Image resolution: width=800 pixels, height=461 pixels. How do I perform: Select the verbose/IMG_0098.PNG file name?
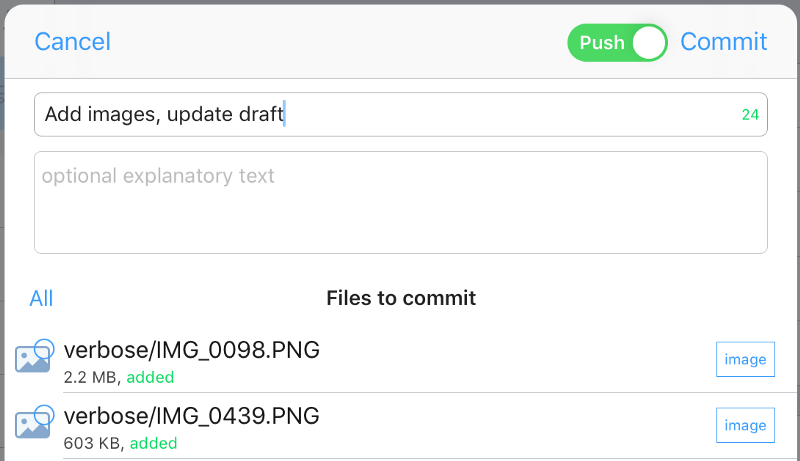click(191, 350)
